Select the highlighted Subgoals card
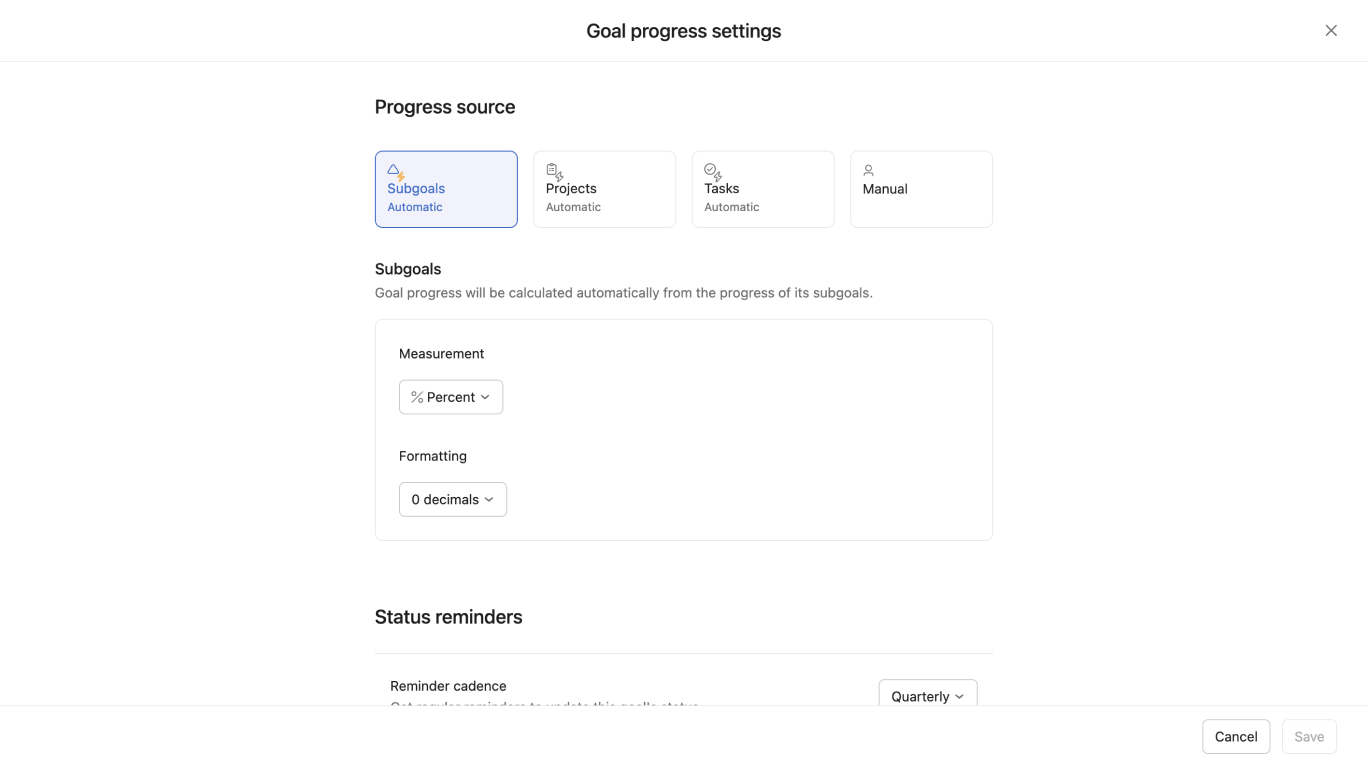 click(446, 189)
